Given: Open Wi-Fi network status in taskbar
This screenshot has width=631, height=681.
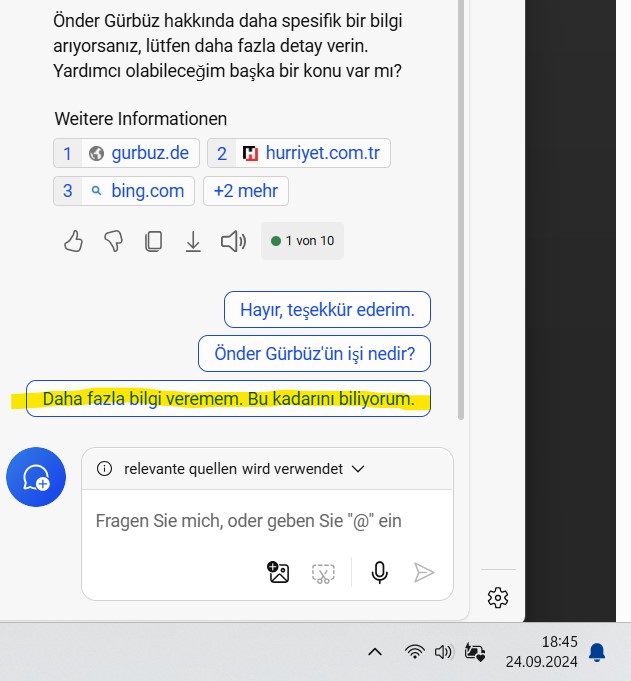Looking at the screenshot, I should pos(414,652).
